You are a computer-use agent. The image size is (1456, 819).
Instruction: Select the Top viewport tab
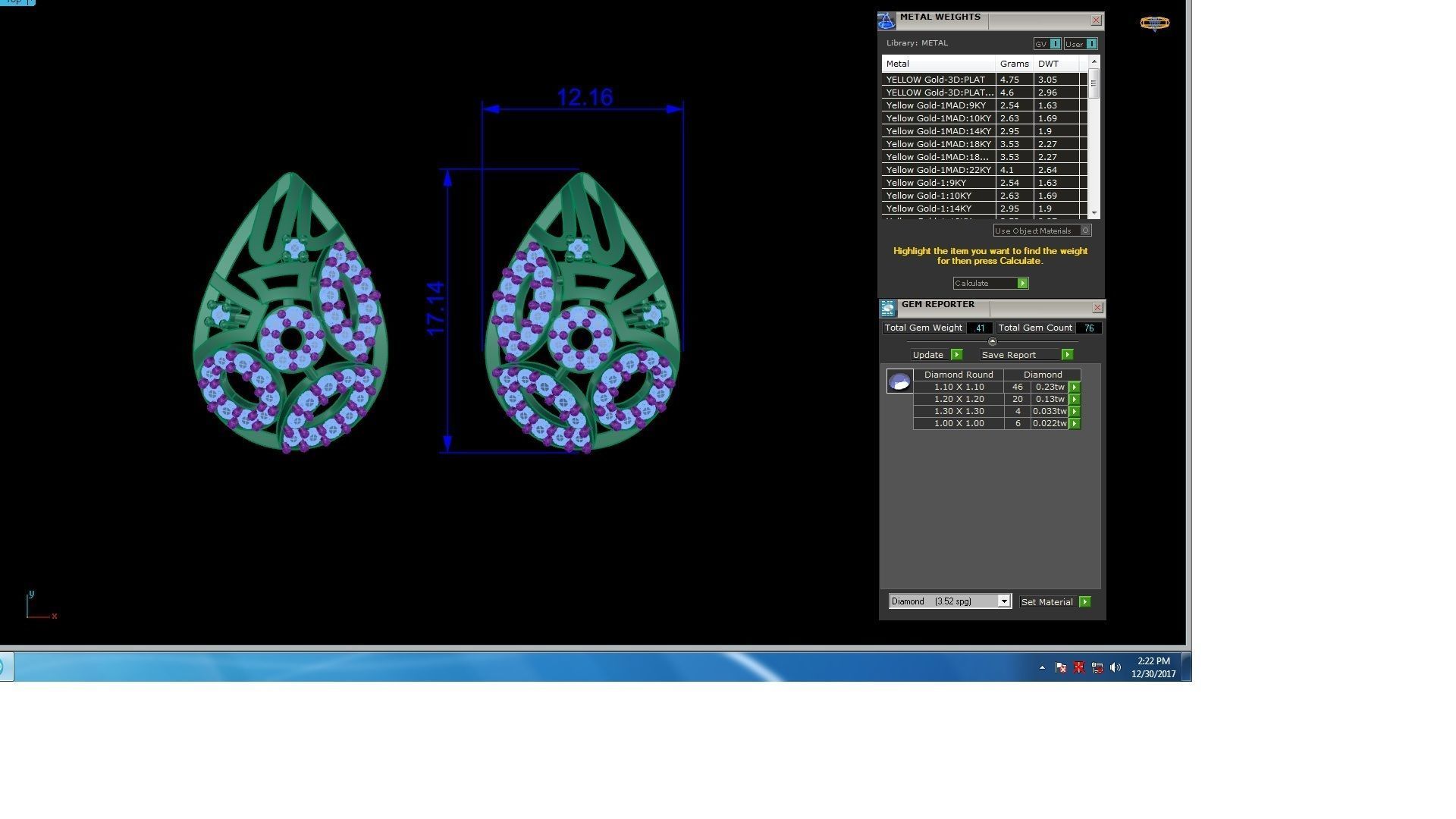(x=15, y=2)
